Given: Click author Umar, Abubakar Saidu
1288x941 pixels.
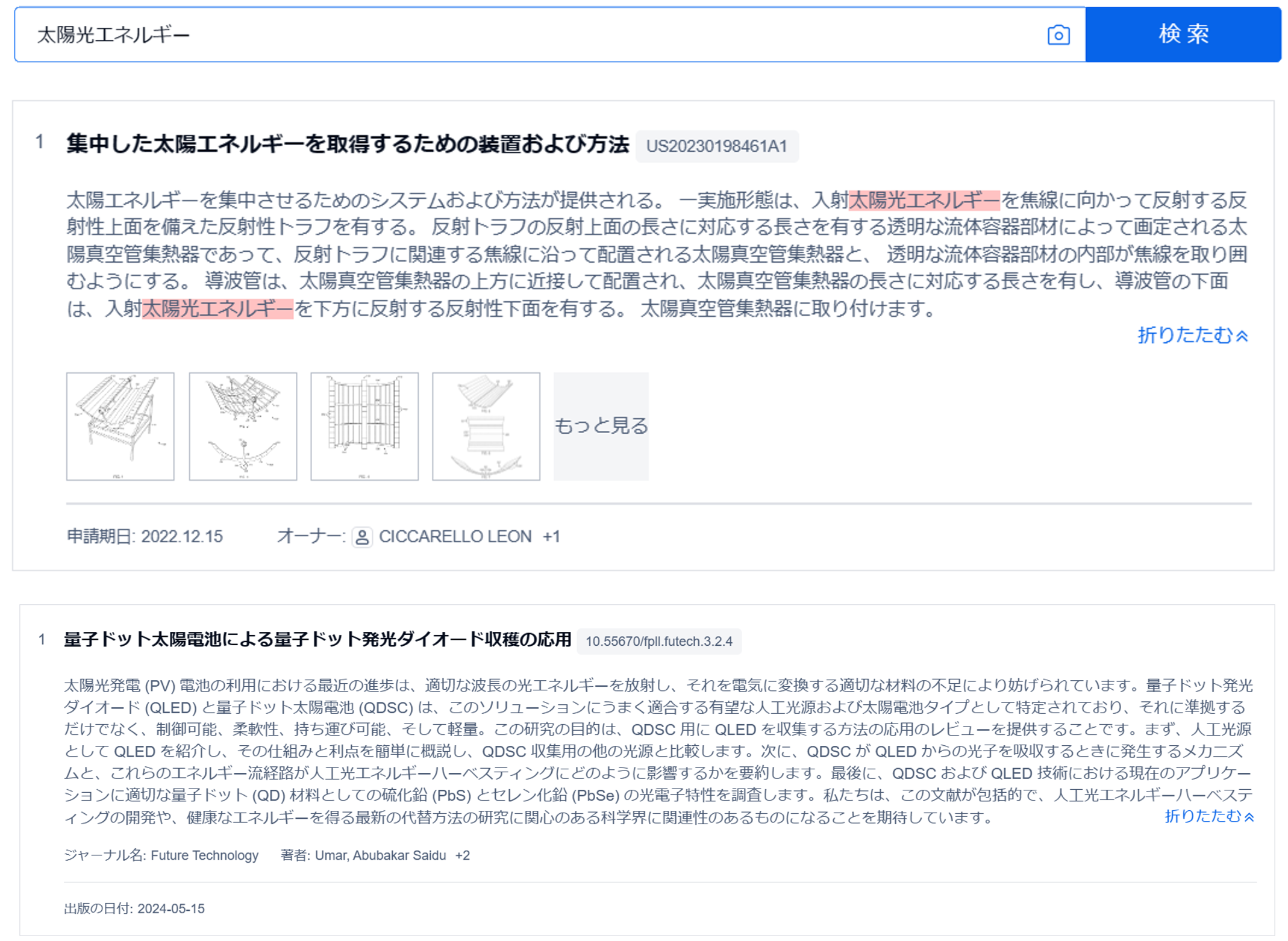Looking at the screenshot, I should pyautogui.click(x=381, y=855).
